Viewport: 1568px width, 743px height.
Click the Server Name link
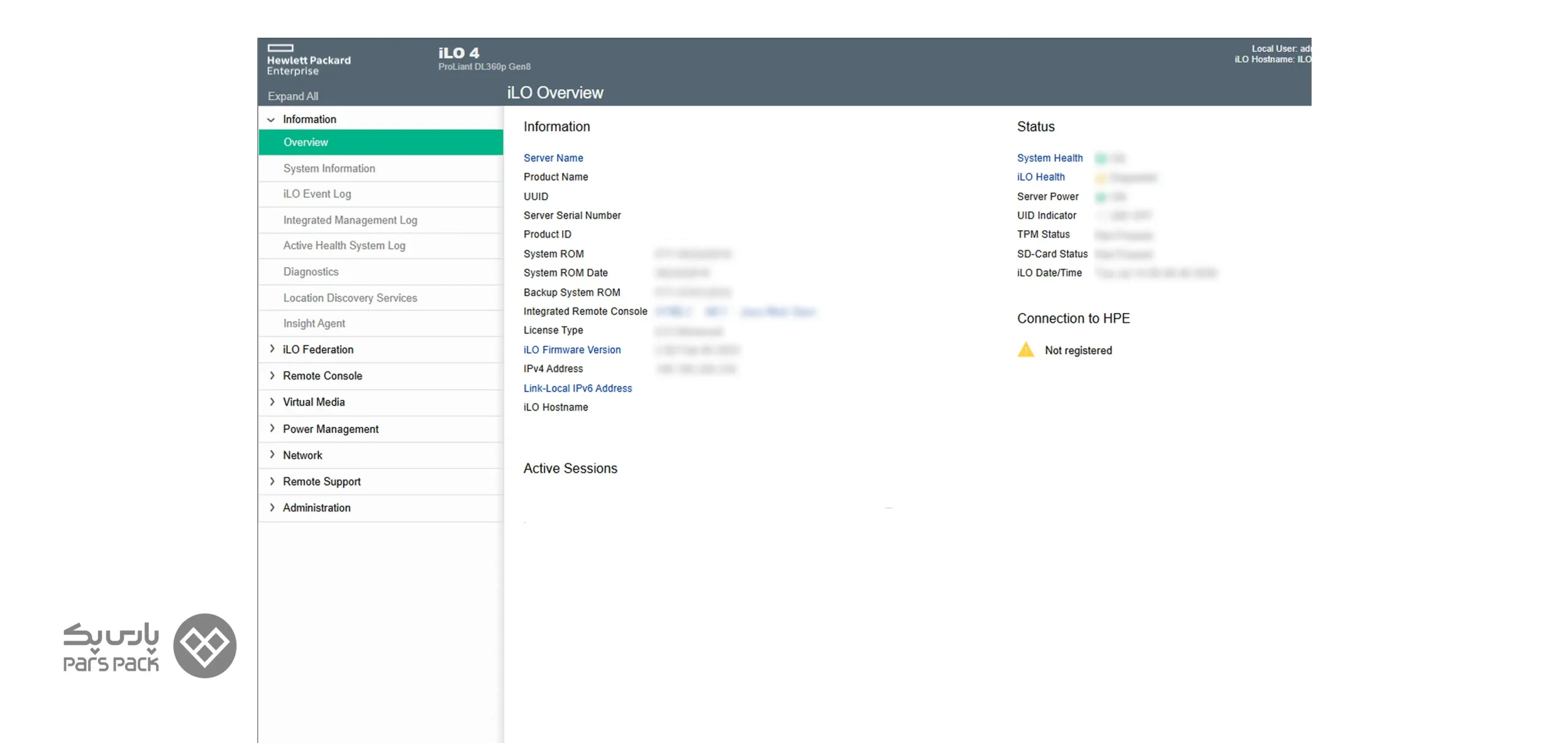coord(552,157)
